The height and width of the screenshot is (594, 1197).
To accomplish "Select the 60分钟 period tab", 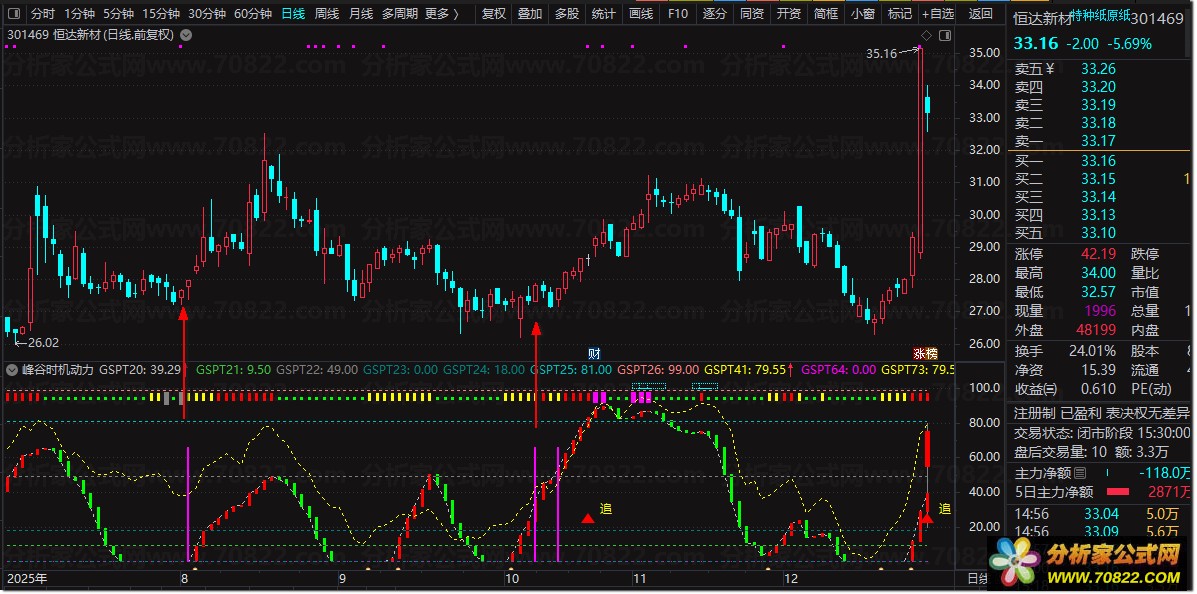I will coord(252,14).
